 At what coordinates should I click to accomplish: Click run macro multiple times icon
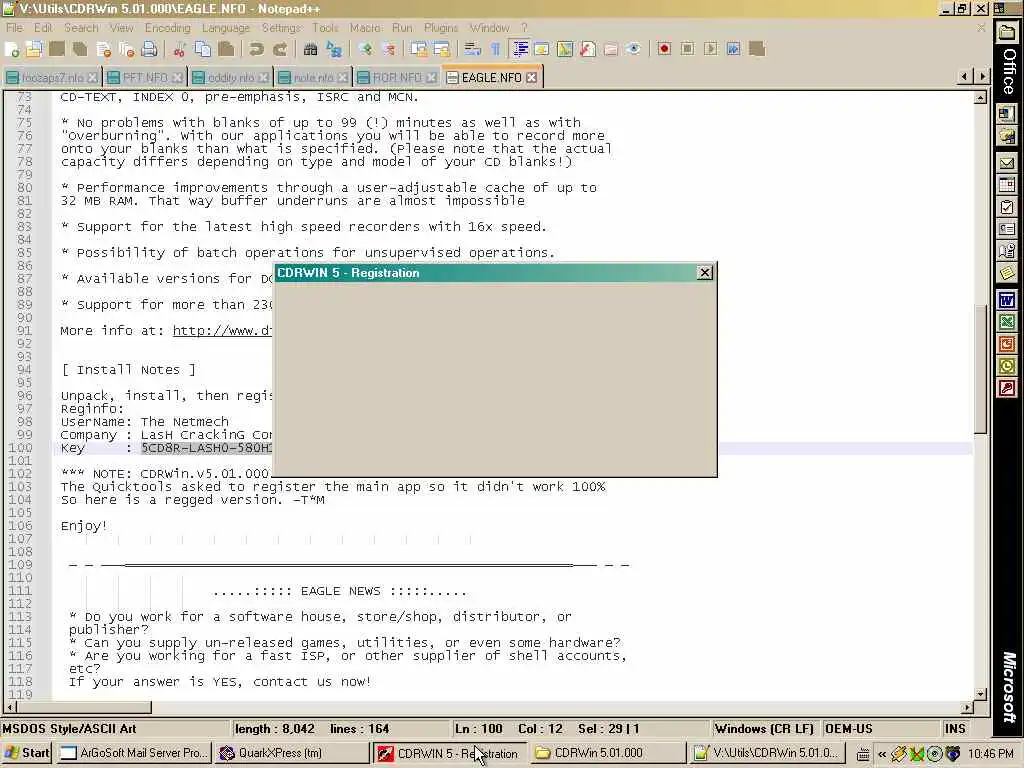(733, 50)
